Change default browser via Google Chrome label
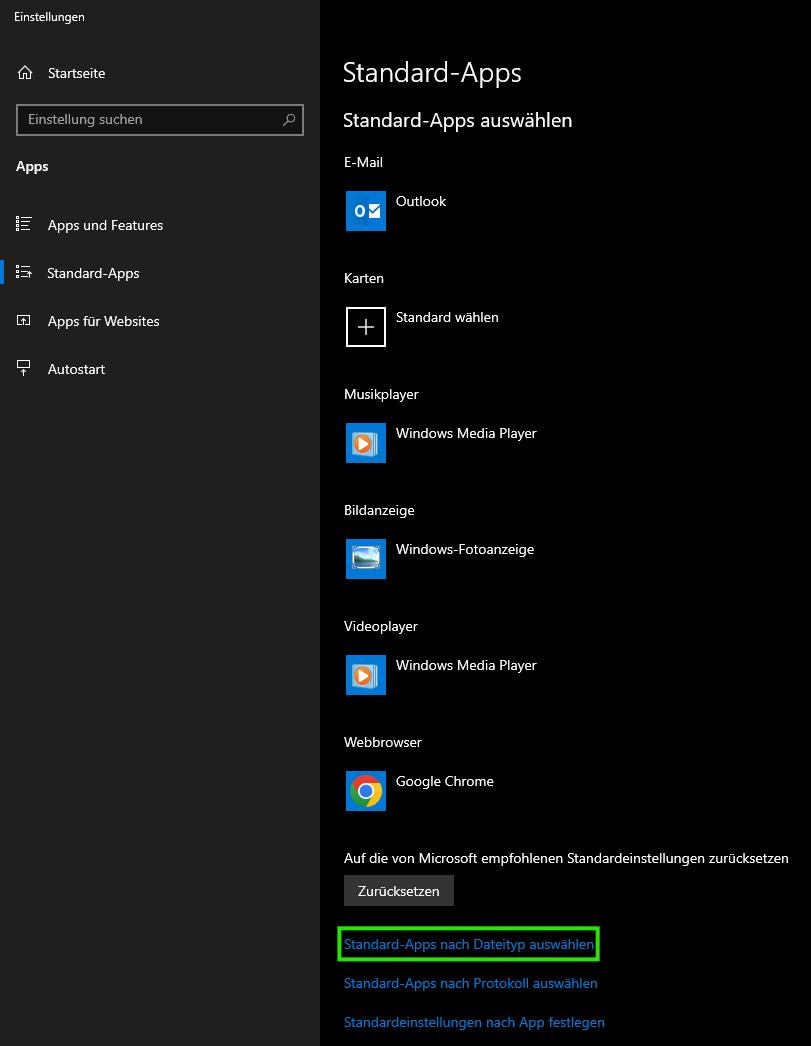The width and height of the screenshot is (811, 1046). click(x=444, y=781)
